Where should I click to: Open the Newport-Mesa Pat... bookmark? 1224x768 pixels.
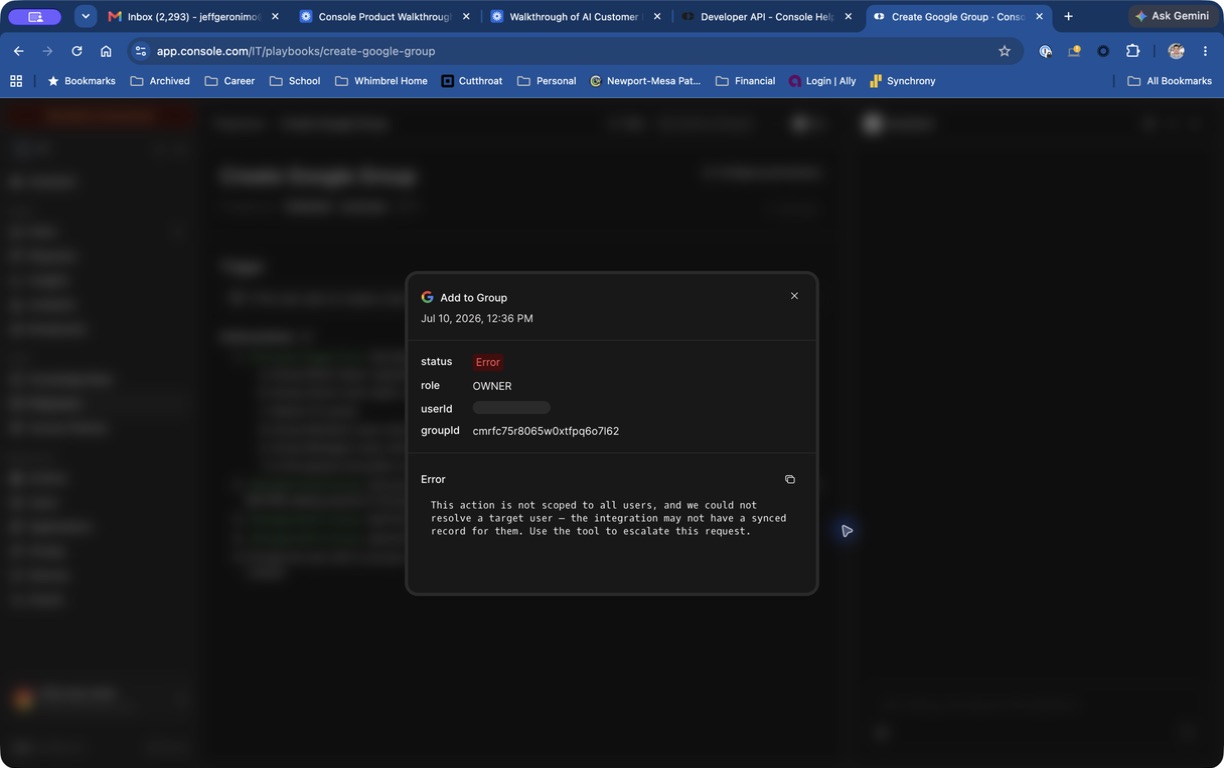click(x=645, y=81)
